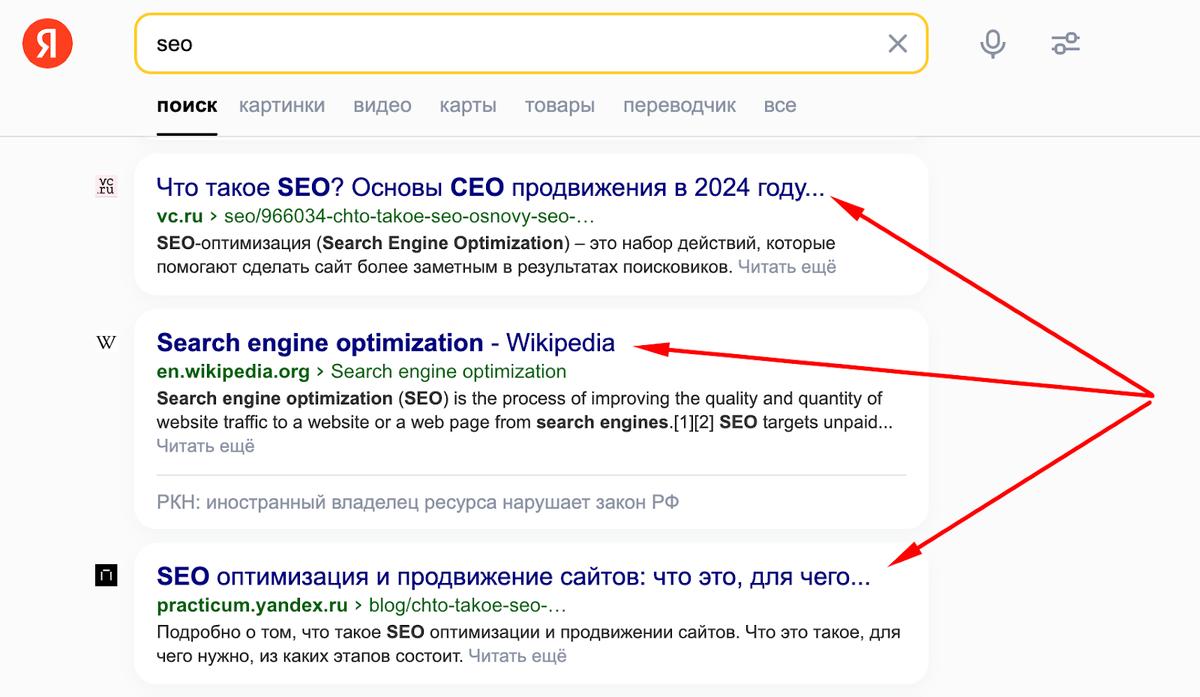Click the en.wikipedia.org domain link
Viewport: 1200px width, 697px height.
(x=233, y=372)
